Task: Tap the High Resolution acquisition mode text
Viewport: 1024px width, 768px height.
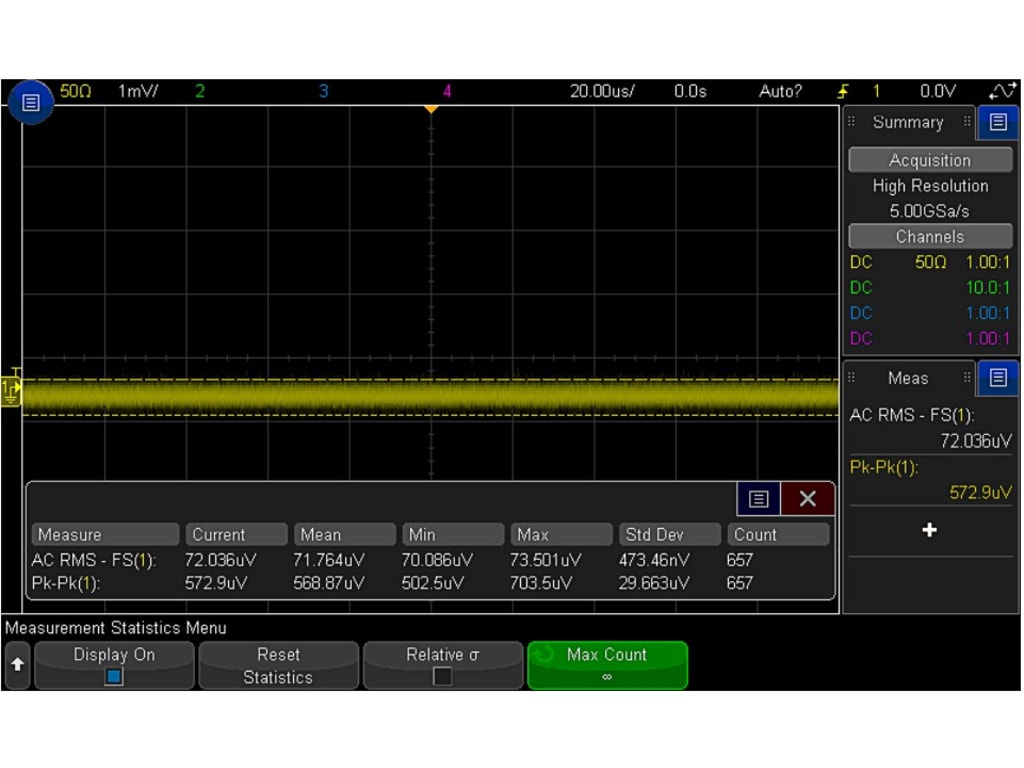Action: (930, 186)
